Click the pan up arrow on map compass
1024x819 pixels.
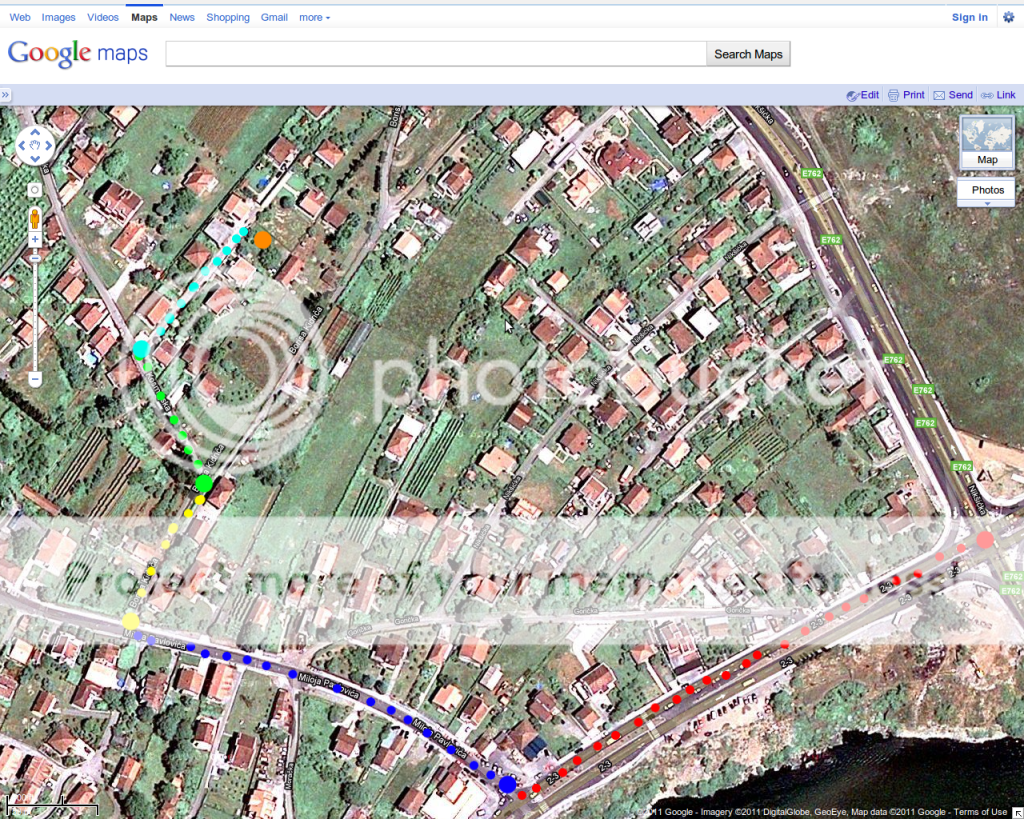(x=36, y=133)
